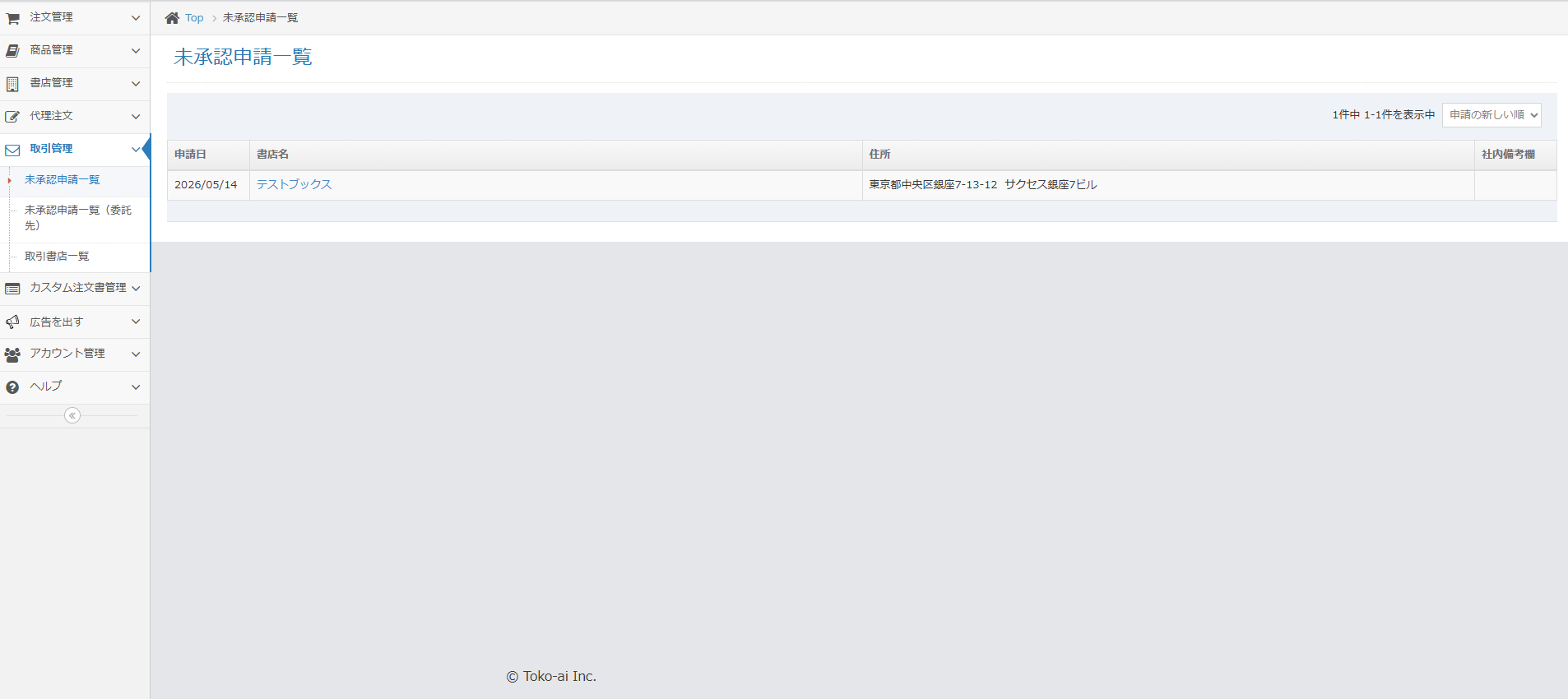Collapse the sidebar with double-arrow button
Image resolution: width=1568 pixels, height=699 pixels.
coord(72,415)
